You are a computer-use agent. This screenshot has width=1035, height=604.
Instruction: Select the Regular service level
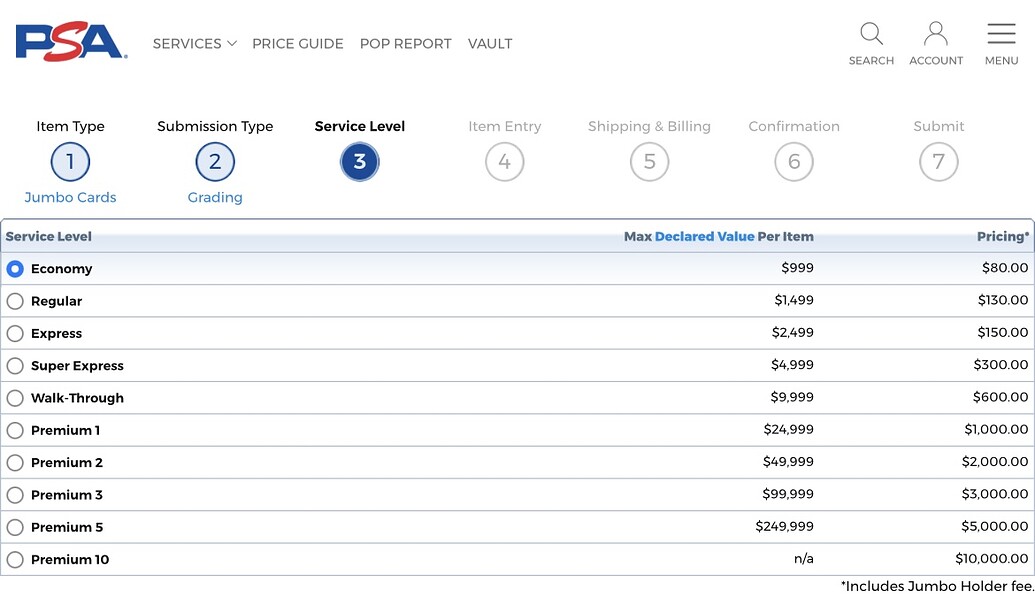click(15, 301)
